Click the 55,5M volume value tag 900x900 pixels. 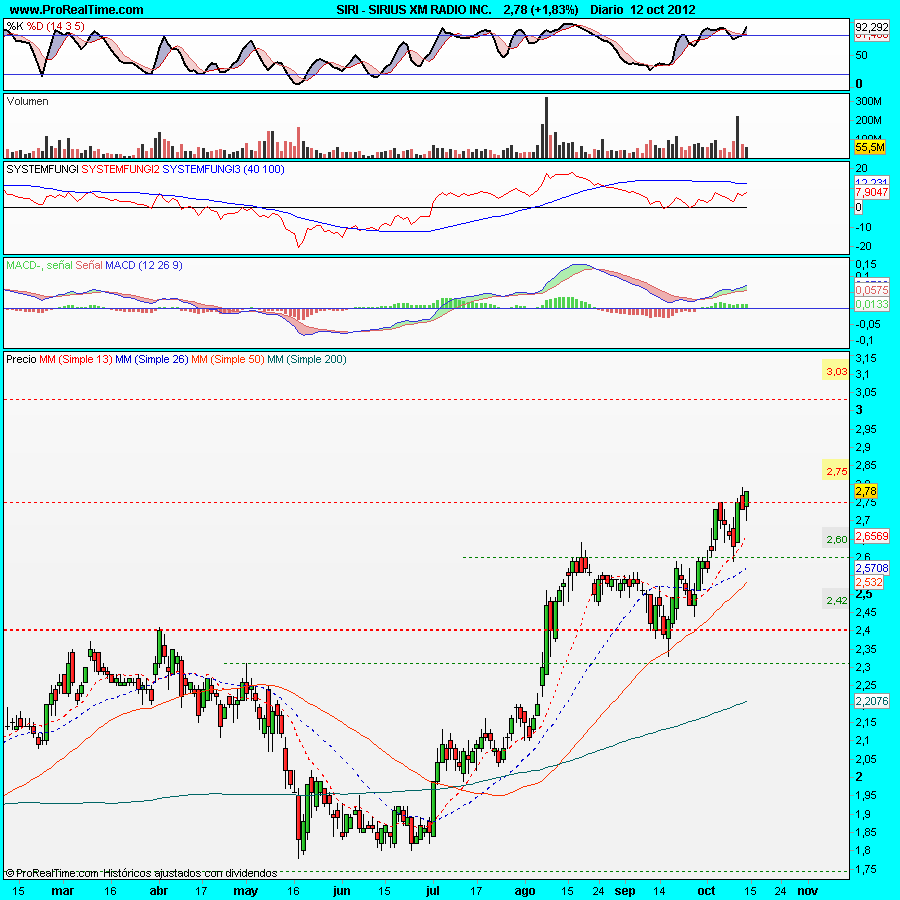coord(870,147)
